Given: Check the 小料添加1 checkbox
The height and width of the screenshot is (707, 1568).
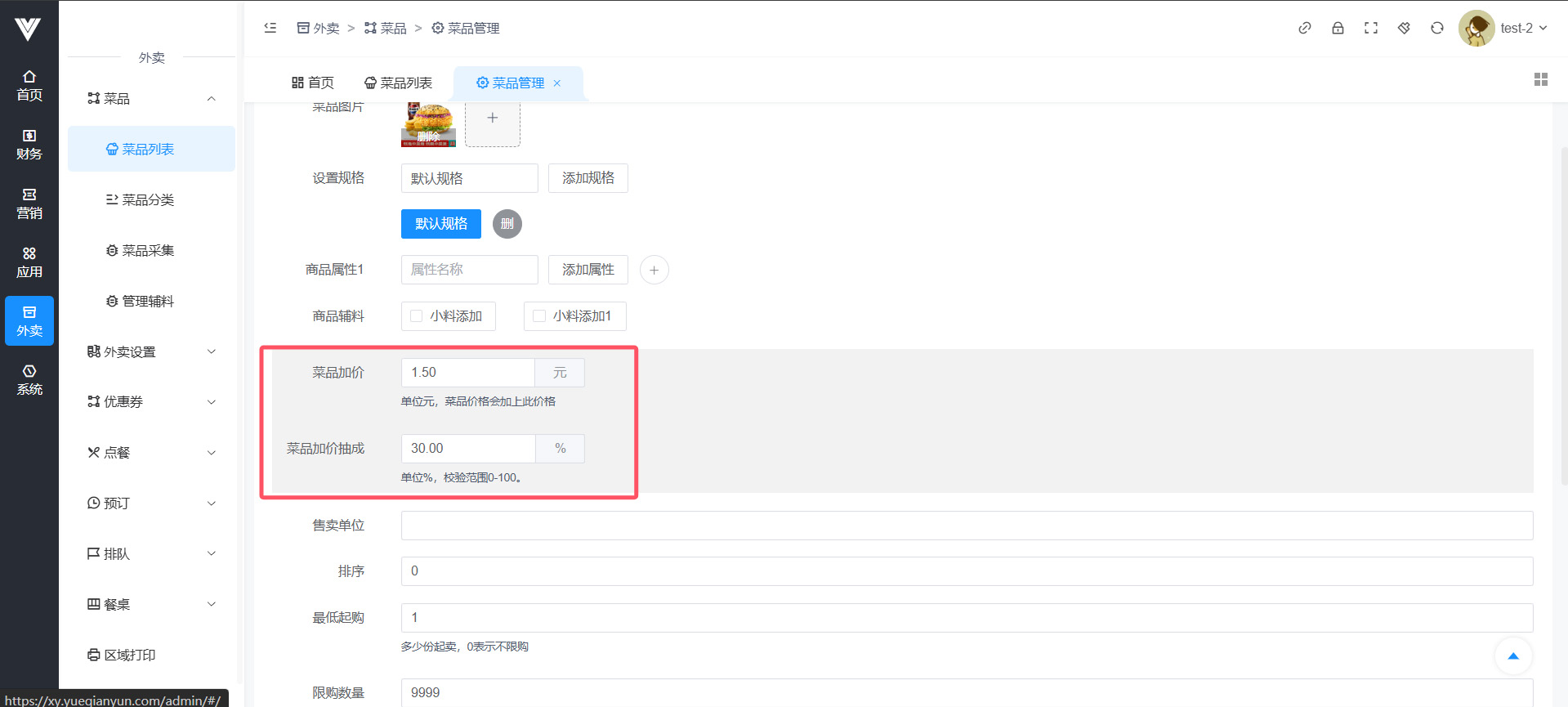Looking at the screenshot, I should [x=539, y=316].
